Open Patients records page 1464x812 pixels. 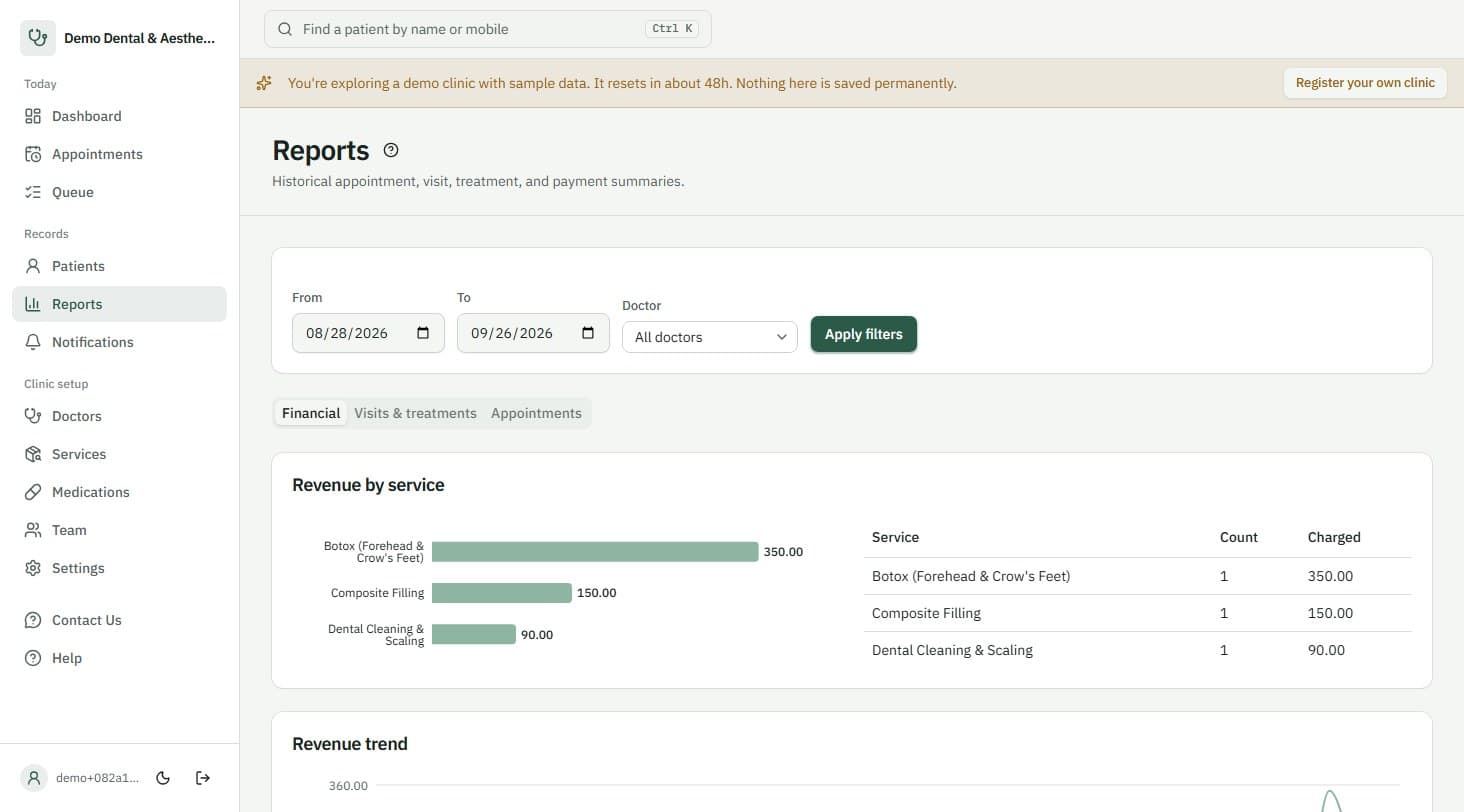119,266
